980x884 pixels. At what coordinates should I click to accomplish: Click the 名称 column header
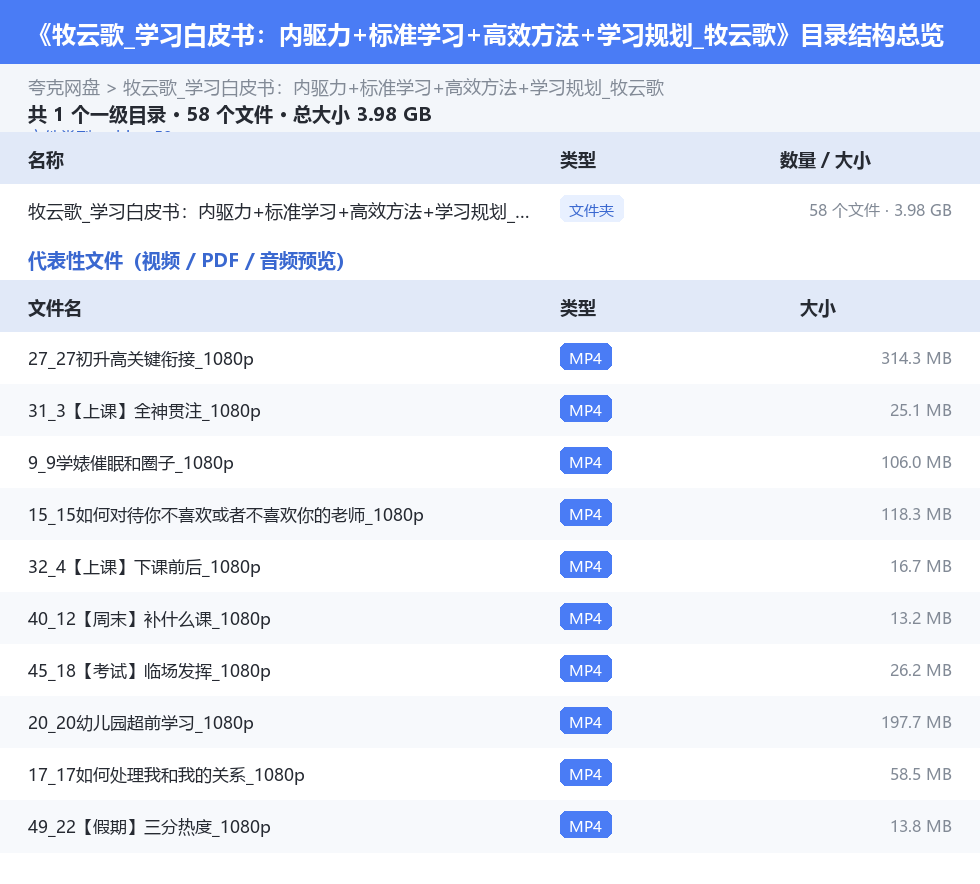coord(46,160)
